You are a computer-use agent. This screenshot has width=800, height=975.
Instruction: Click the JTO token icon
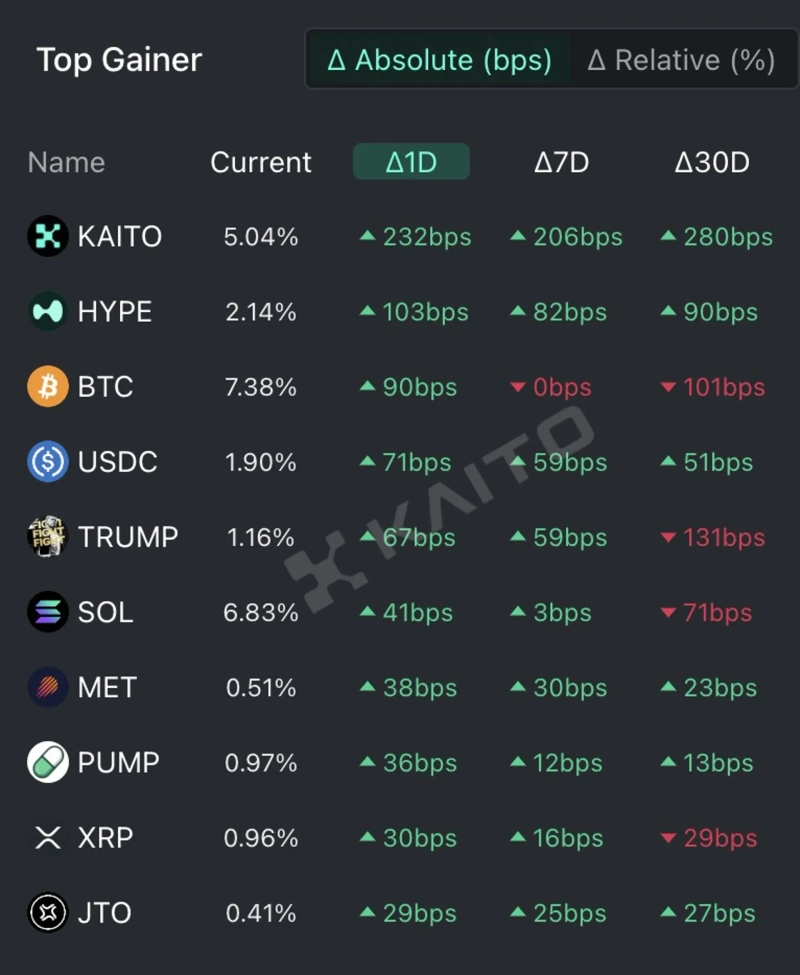pos(47,913)
